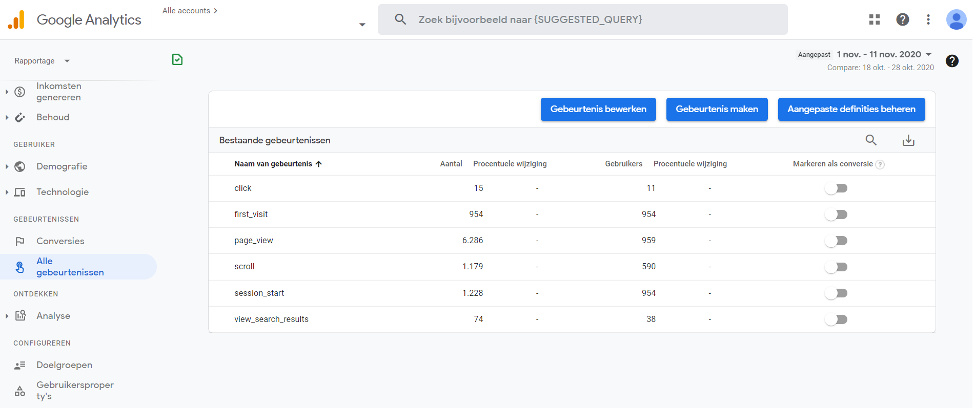The width and height of the screenshot is (977, 408).
Task: Click Alle accounts breadcrumb link
Action: click(x=189, y=11)
